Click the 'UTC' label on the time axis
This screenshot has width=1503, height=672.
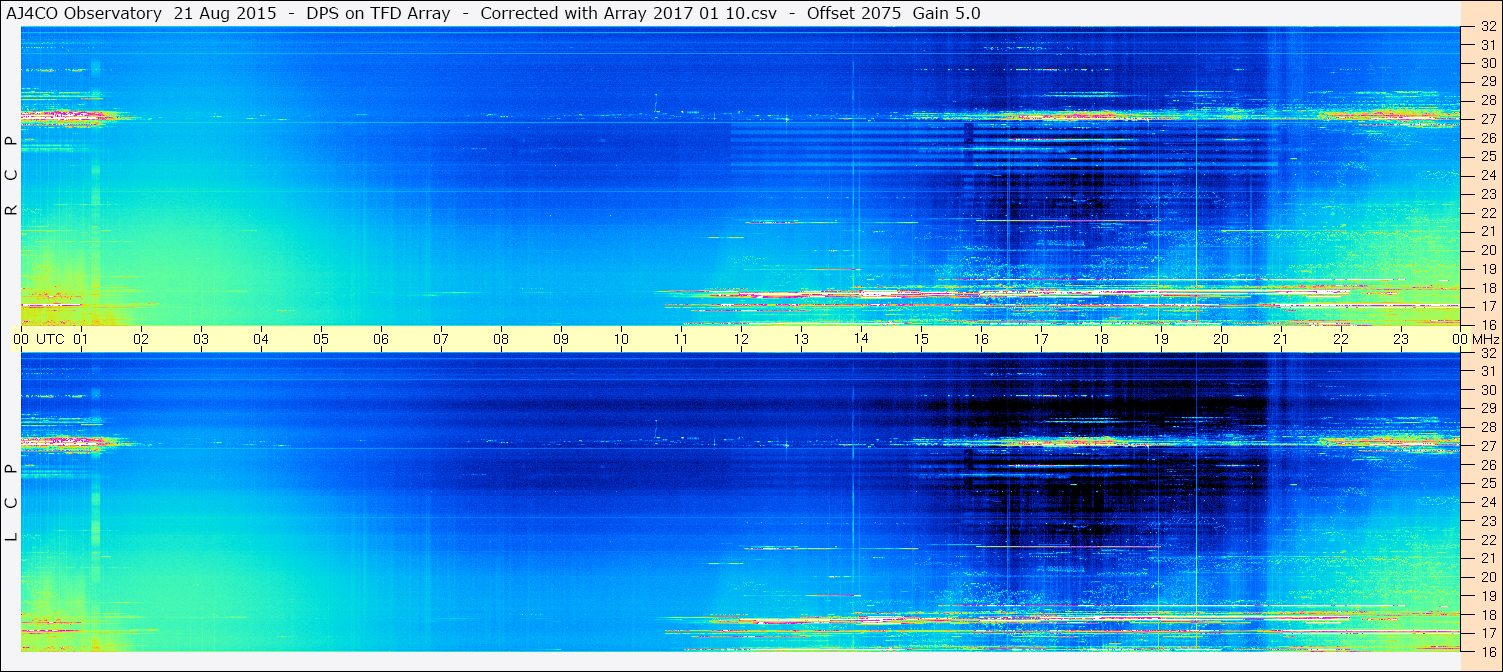coord(51,339)
